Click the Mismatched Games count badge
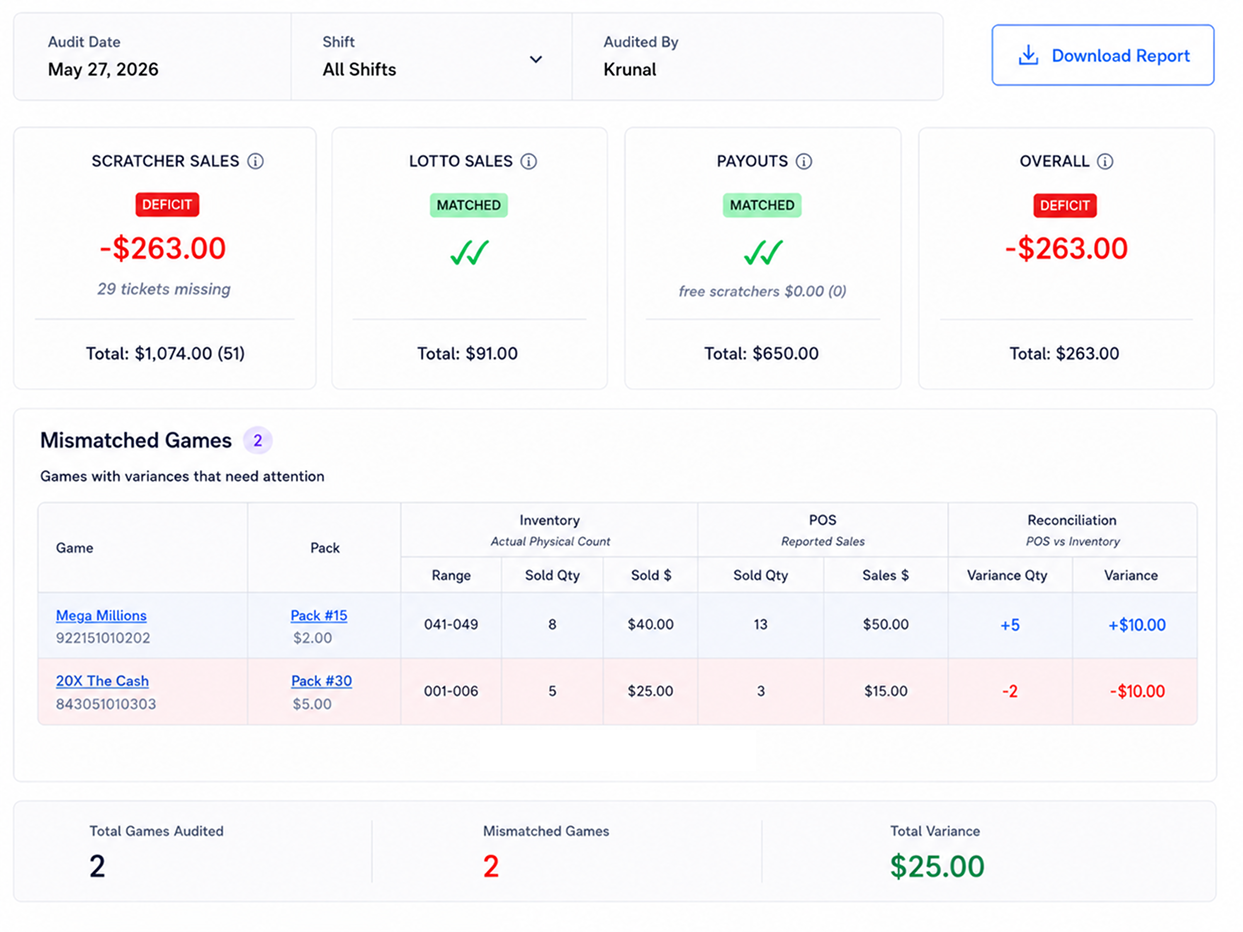 point(257,440)
